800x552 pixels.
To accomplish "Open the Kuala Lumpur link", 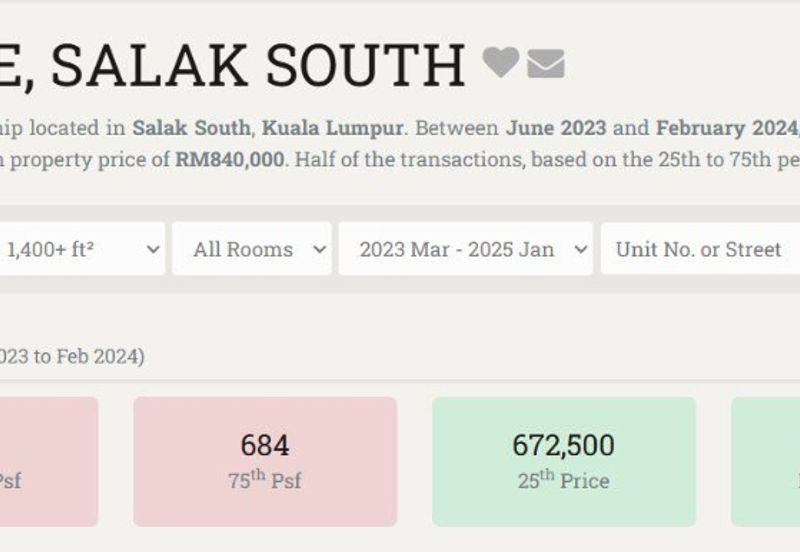I will 333,128.
